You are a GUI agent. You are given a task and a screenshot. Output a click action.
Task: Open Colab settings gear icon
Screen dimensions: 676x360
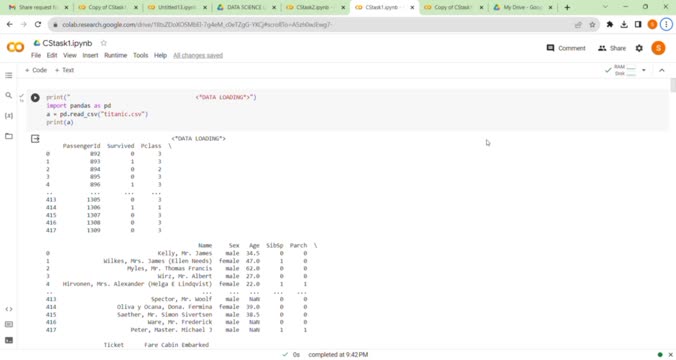pyautogui.click(x=639, y=48)
